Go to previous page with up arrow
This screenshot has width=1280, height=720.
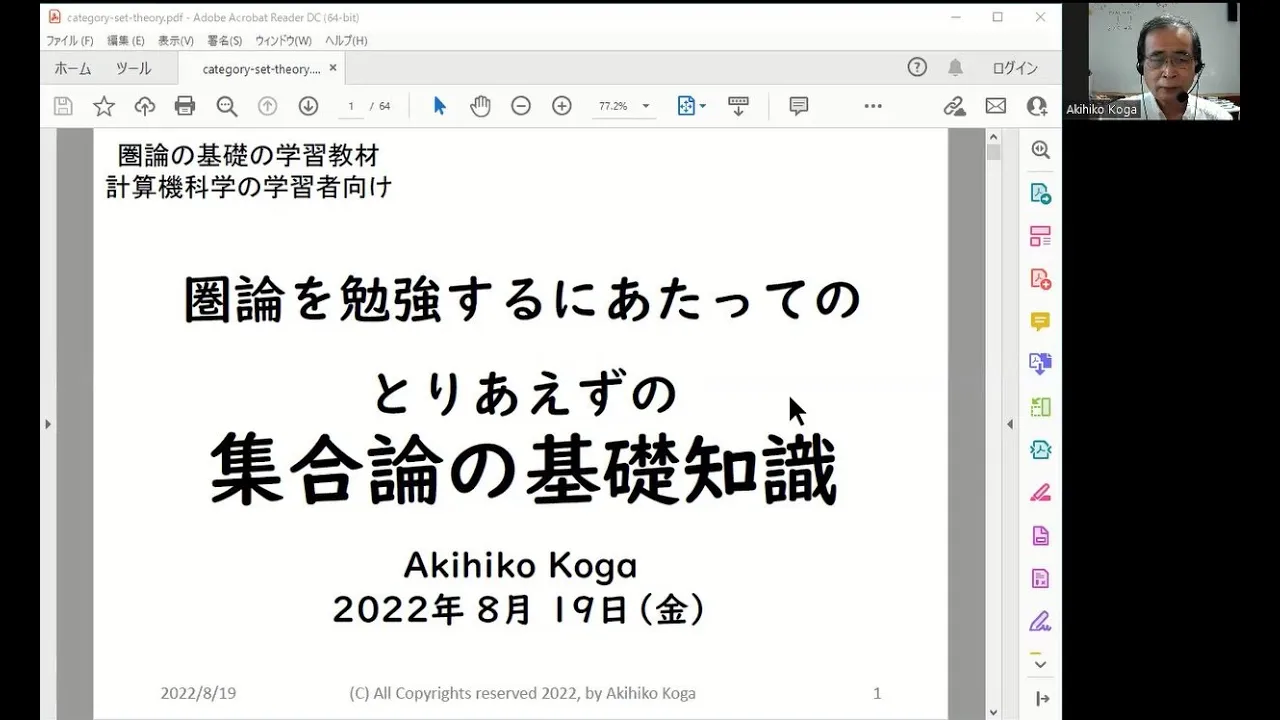267,106
